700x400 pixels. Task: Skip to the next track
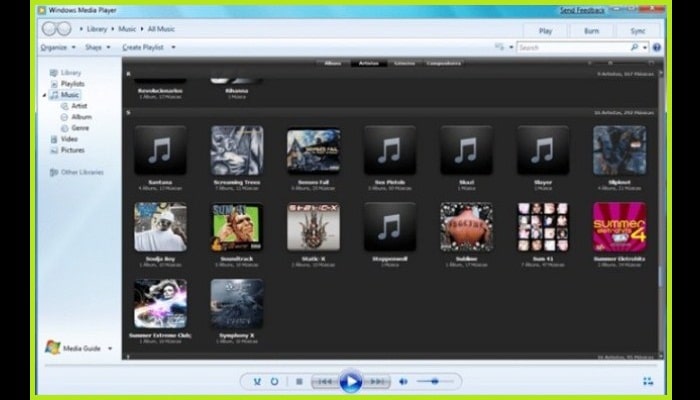(x=377, y=382)
